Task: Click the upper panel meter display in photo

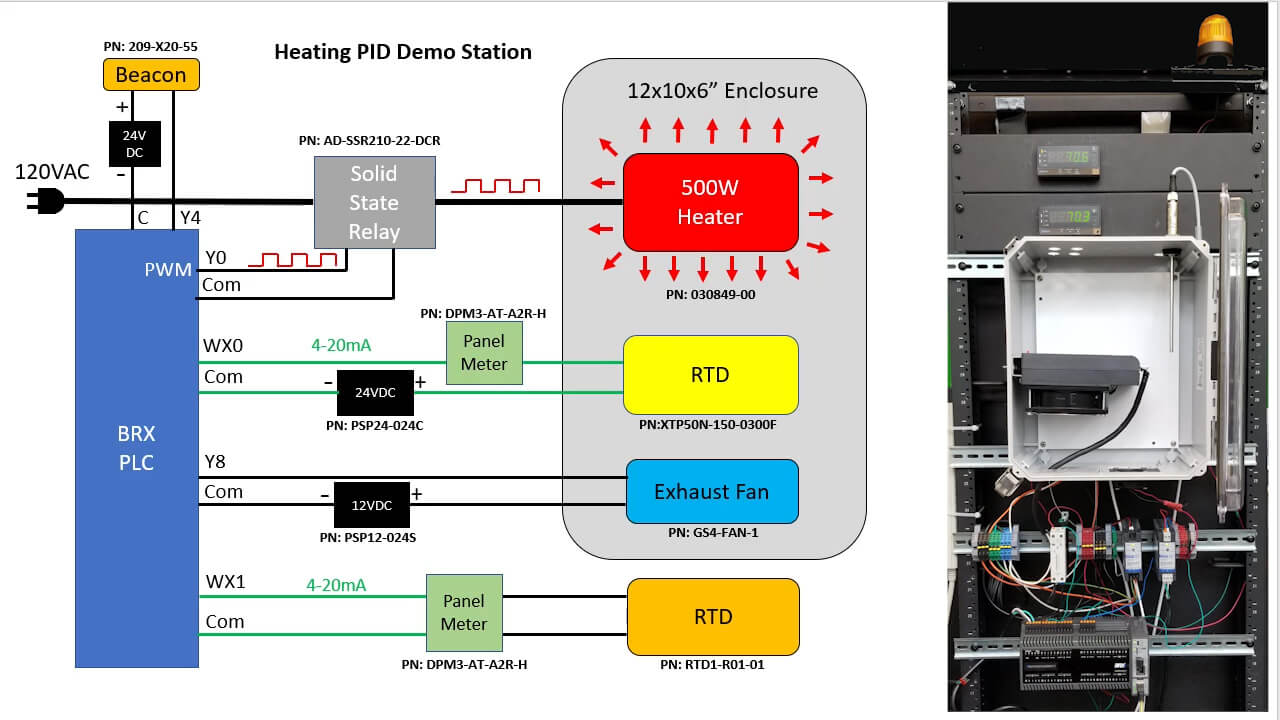Action: (1068, 157)
